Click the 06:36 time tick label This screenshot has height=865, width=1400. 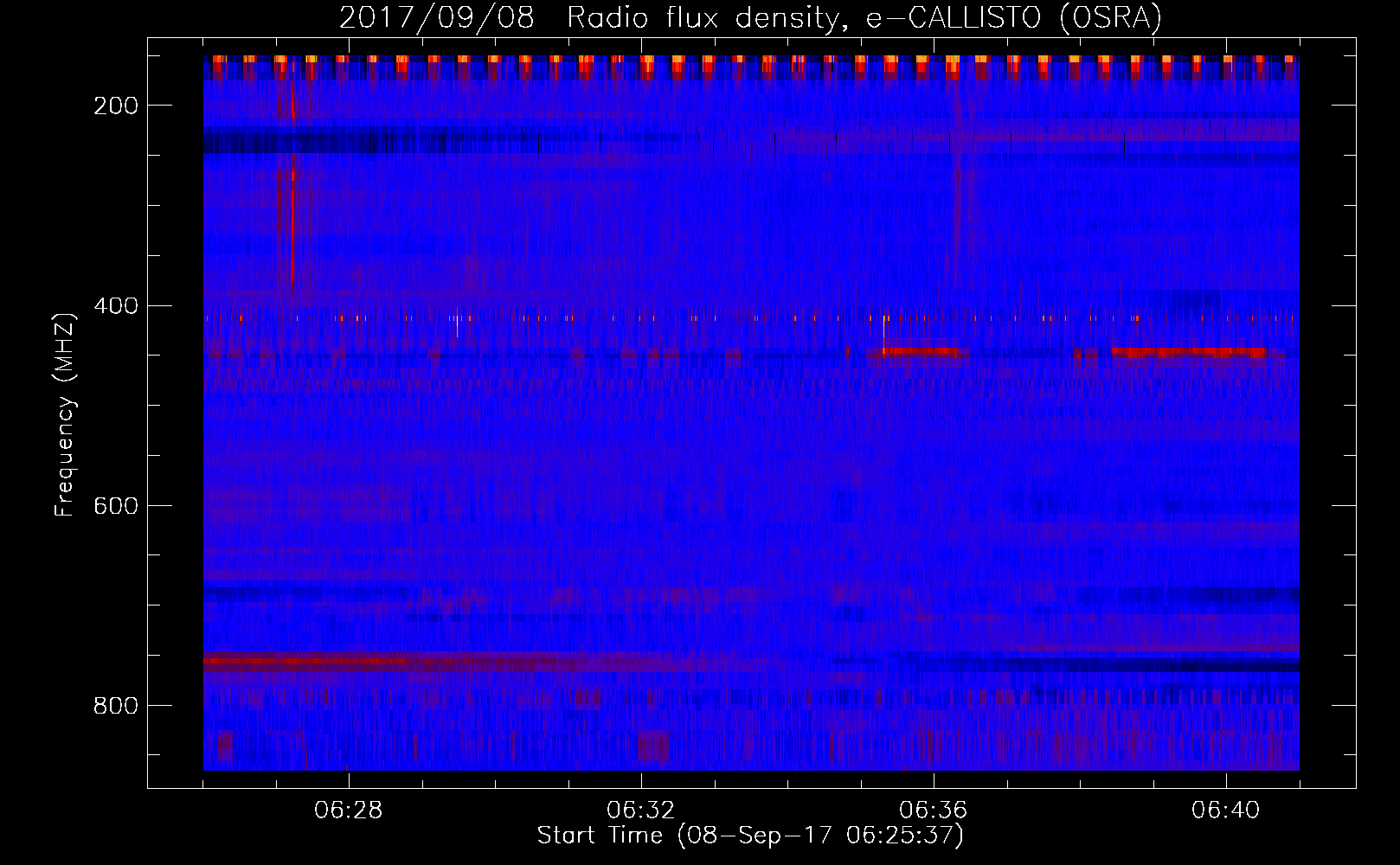point(934,811)
